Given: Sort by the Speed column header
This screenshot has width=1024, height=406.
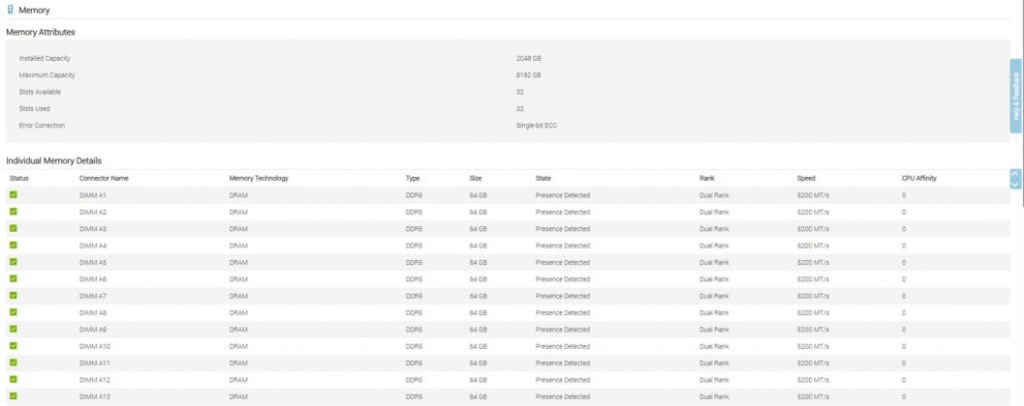Looking at the screenshot, I should 806,178.
